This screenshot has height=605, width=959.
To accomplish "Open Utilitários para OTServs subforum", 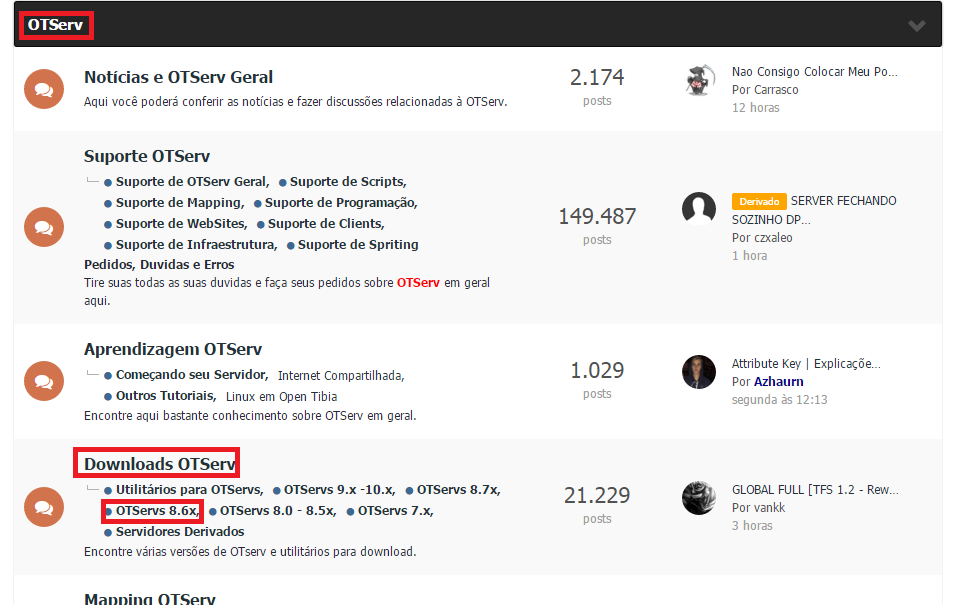I will [x=189, y=490].
